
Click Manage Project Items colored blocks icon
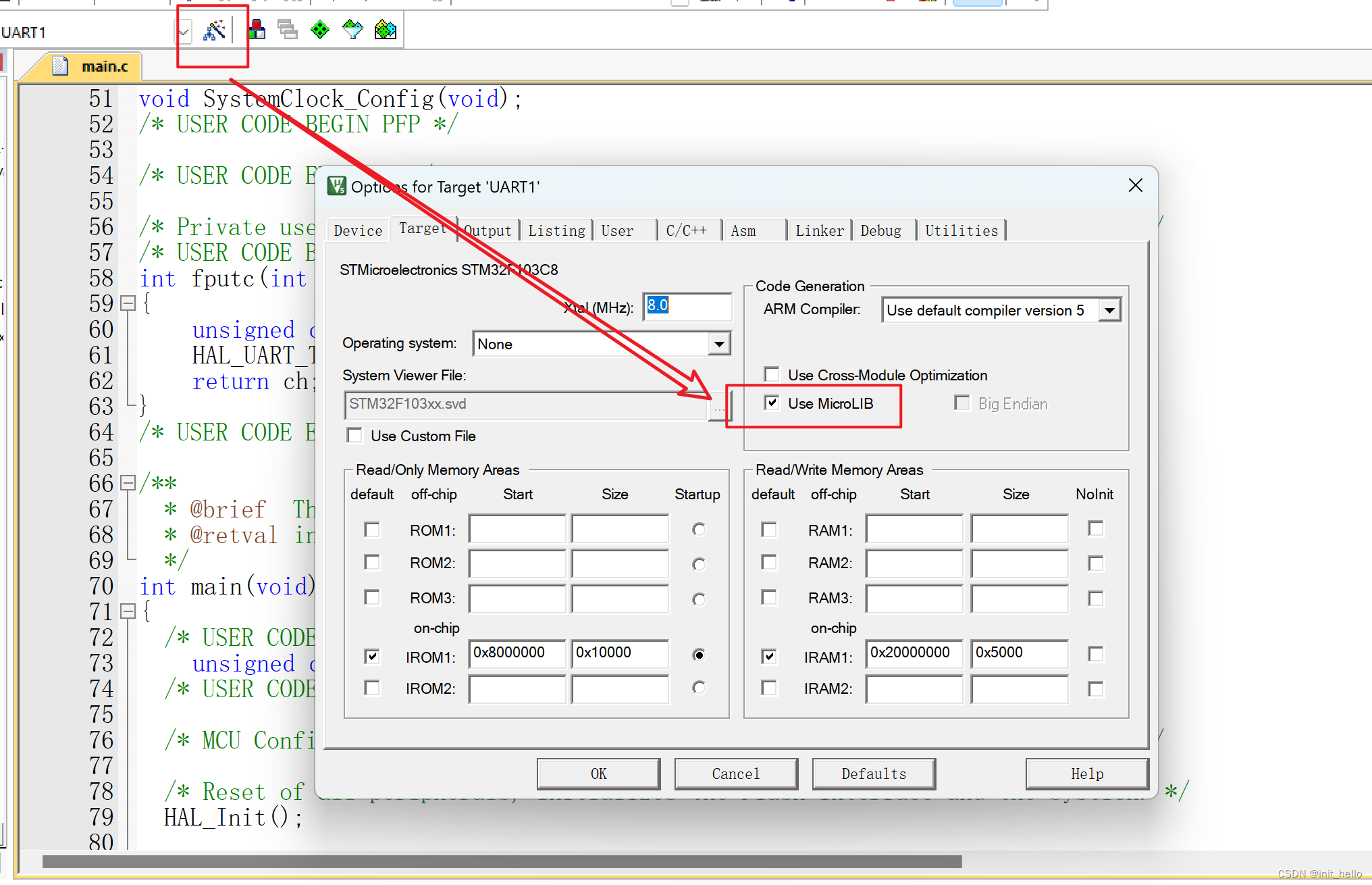[257, 30]
